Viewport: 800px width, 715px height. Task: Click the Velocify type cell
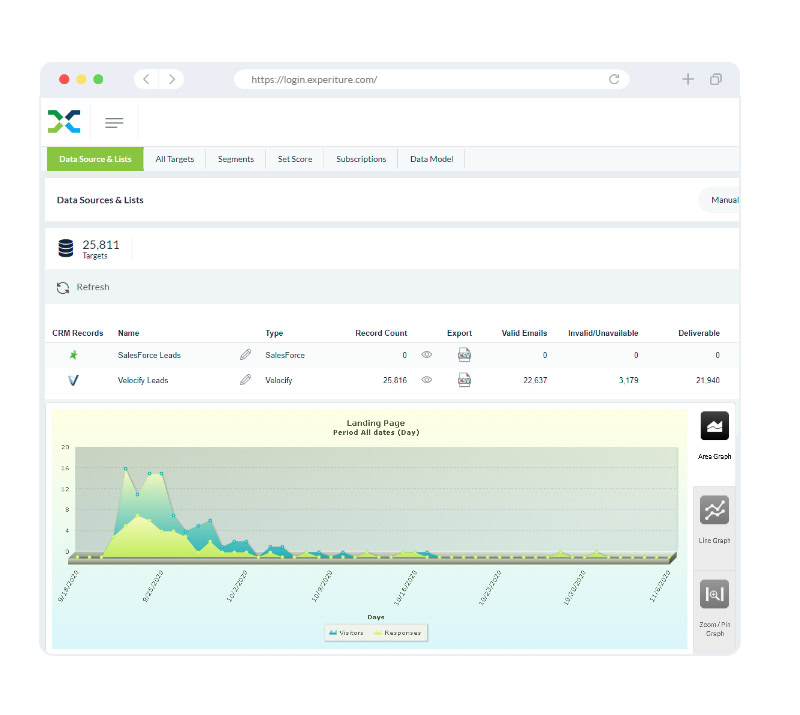(x=279, y=380)
